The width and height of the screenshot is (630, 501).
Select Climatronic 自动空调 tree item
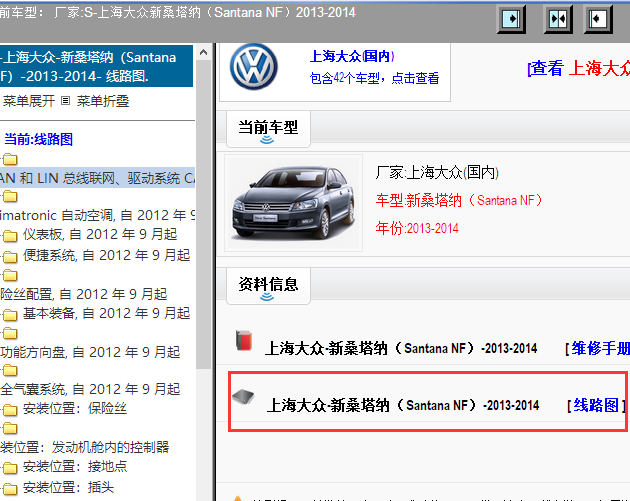[97, 215]
